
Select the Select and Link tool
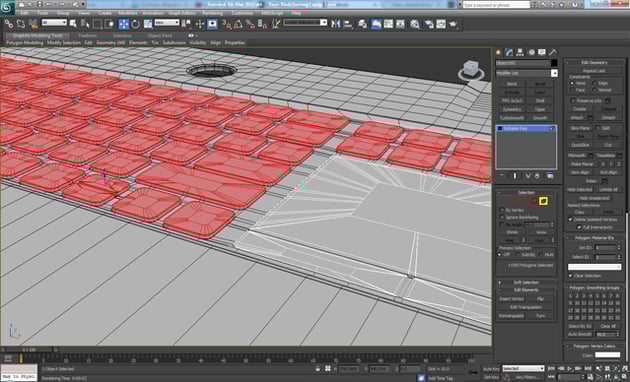point(8,24)
